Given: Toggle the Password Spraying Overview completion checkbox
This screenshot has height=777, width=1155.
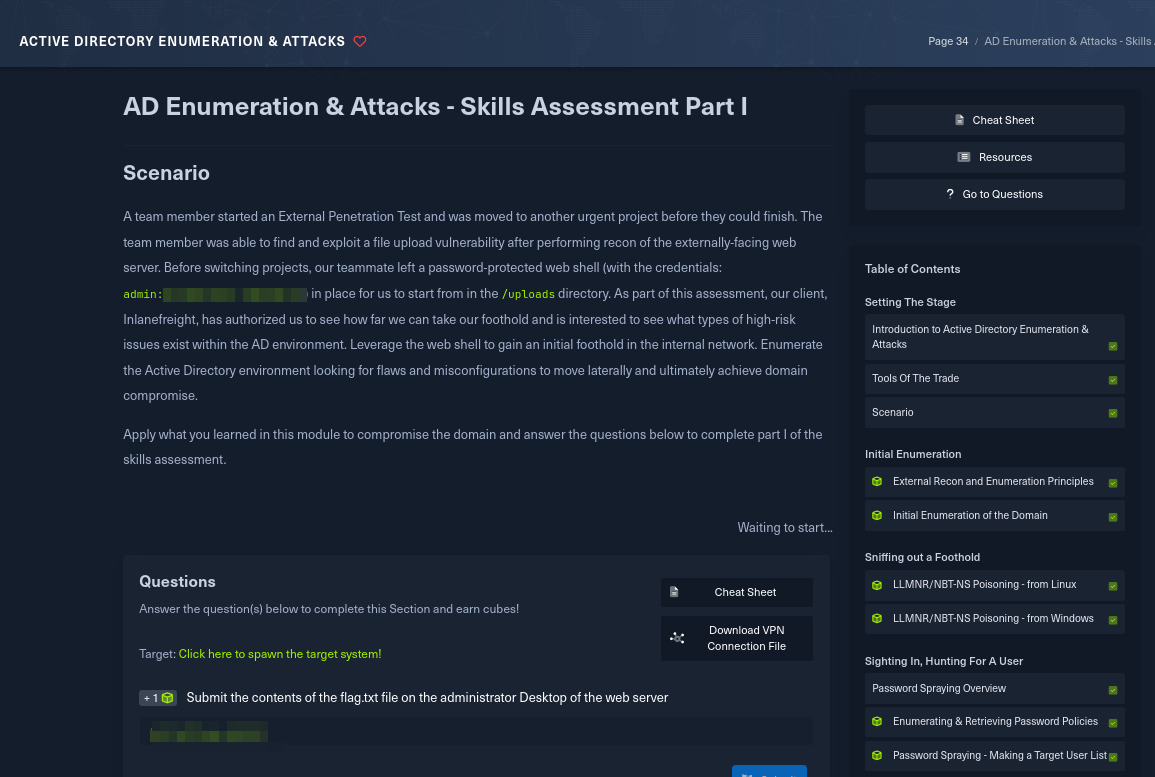Looking at the screenshot, I should tap(1113, 689).
